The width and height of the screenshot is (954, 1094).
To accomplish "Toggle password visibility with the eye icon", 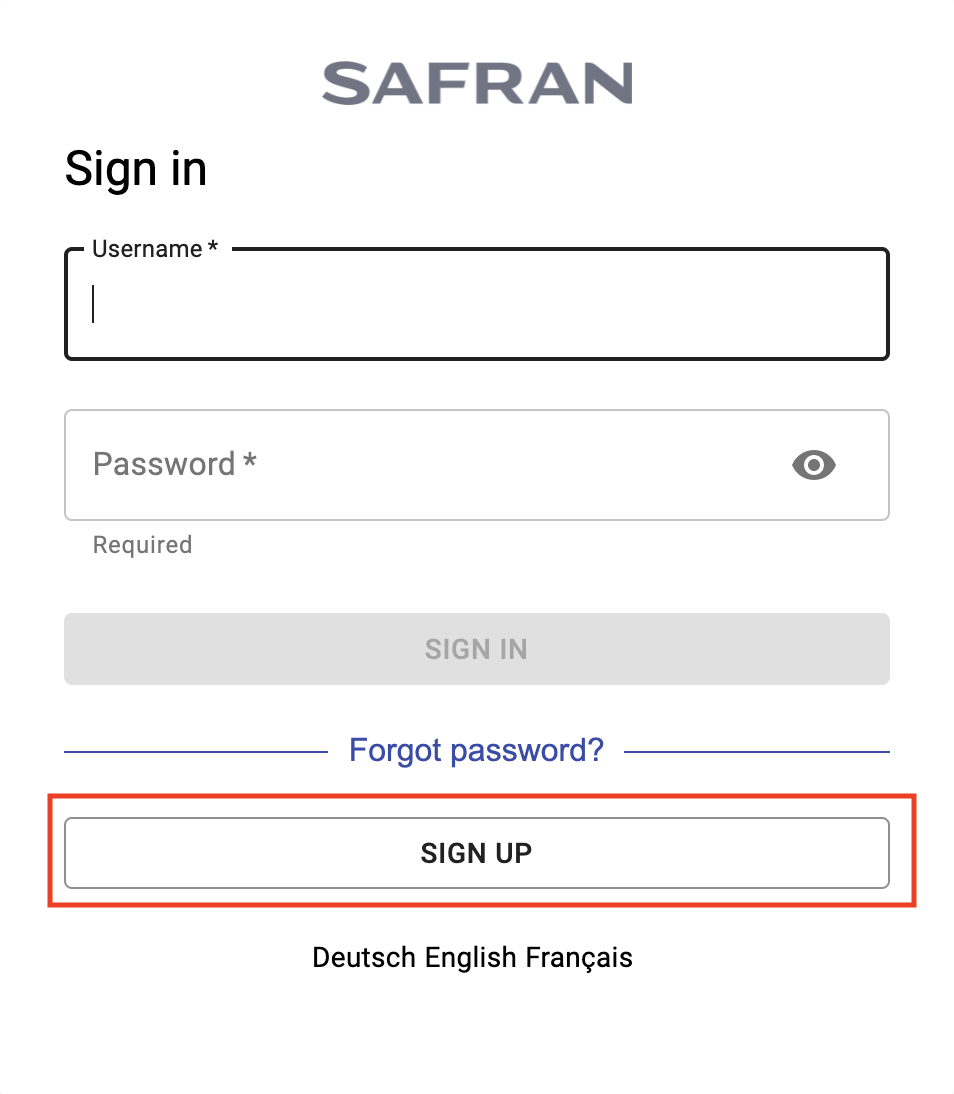I will [813, 465].
